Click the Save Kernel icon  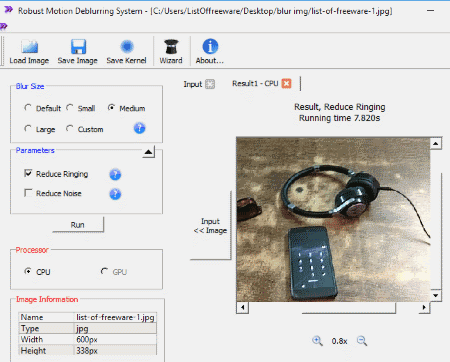tap(127, 47)
